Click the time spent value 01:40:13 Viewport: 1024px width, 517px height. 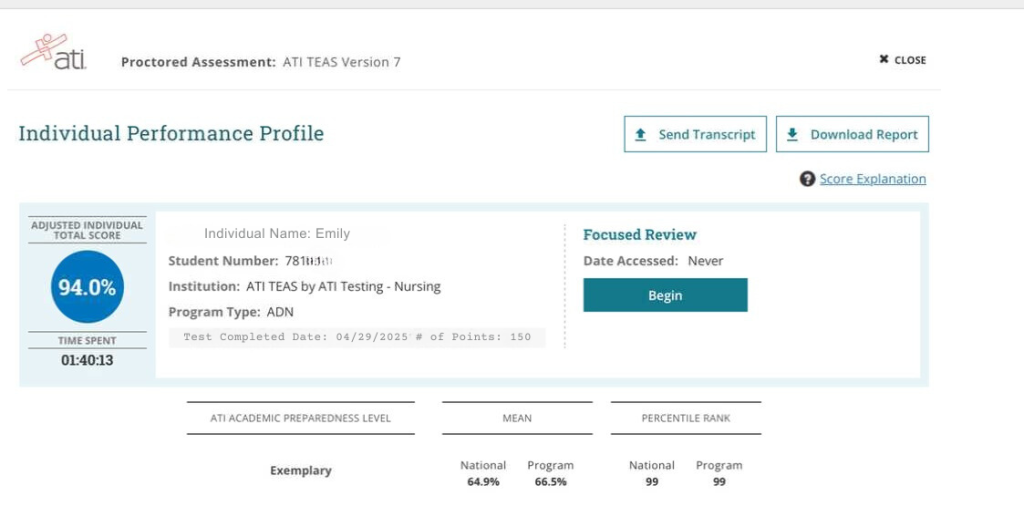coord(87,360)
